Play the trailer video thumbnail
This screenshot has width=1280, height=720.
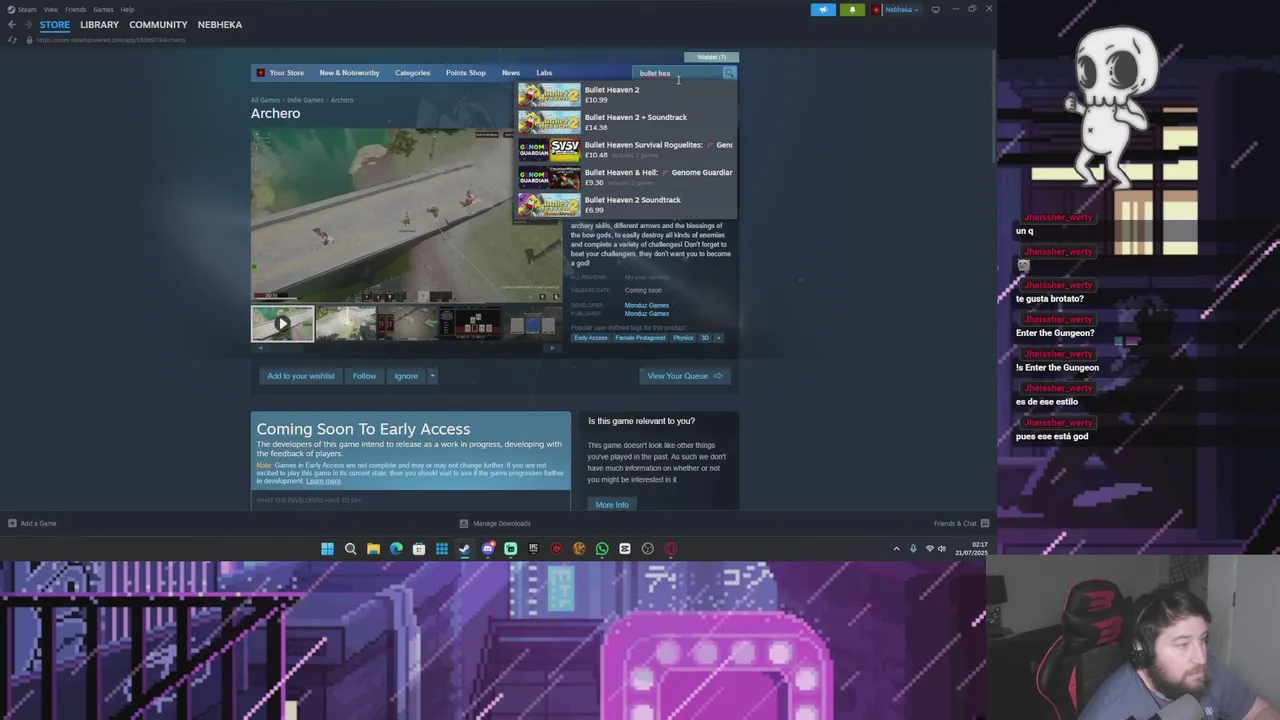coord(282,324)
